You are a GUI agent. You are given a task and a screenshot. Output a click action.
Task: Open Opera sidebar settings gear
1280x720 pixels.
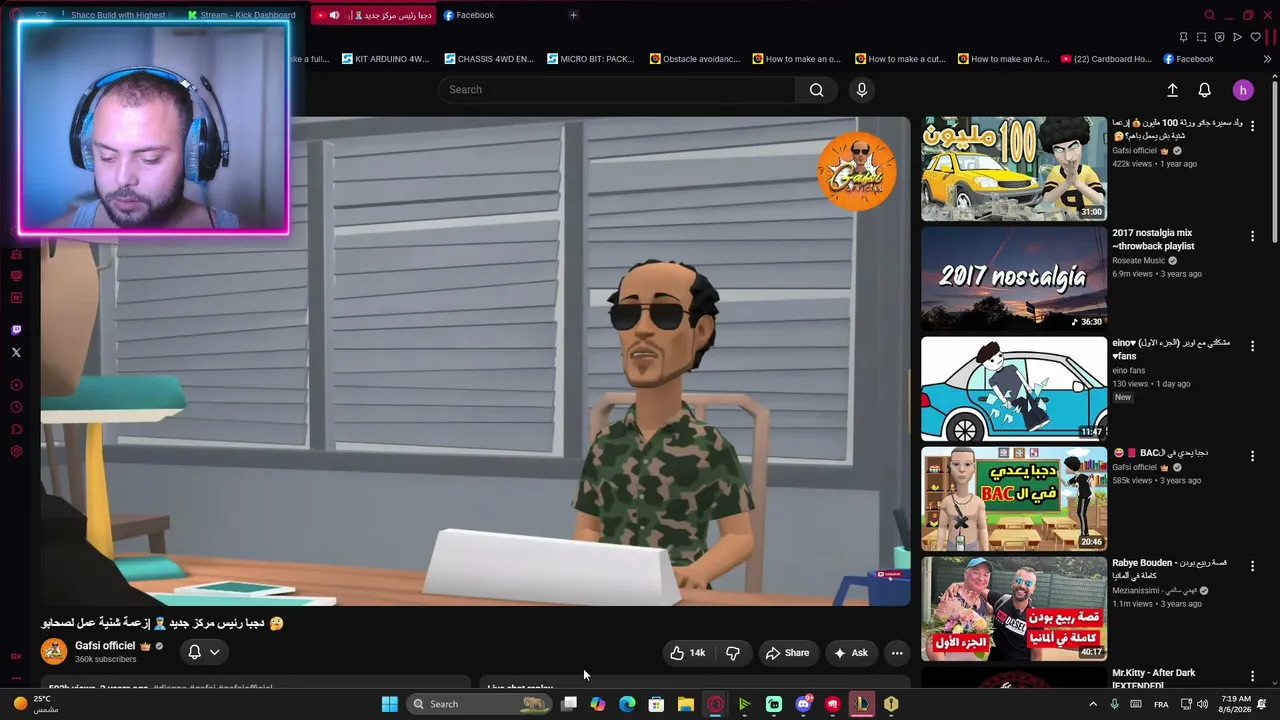pos(16,451)
